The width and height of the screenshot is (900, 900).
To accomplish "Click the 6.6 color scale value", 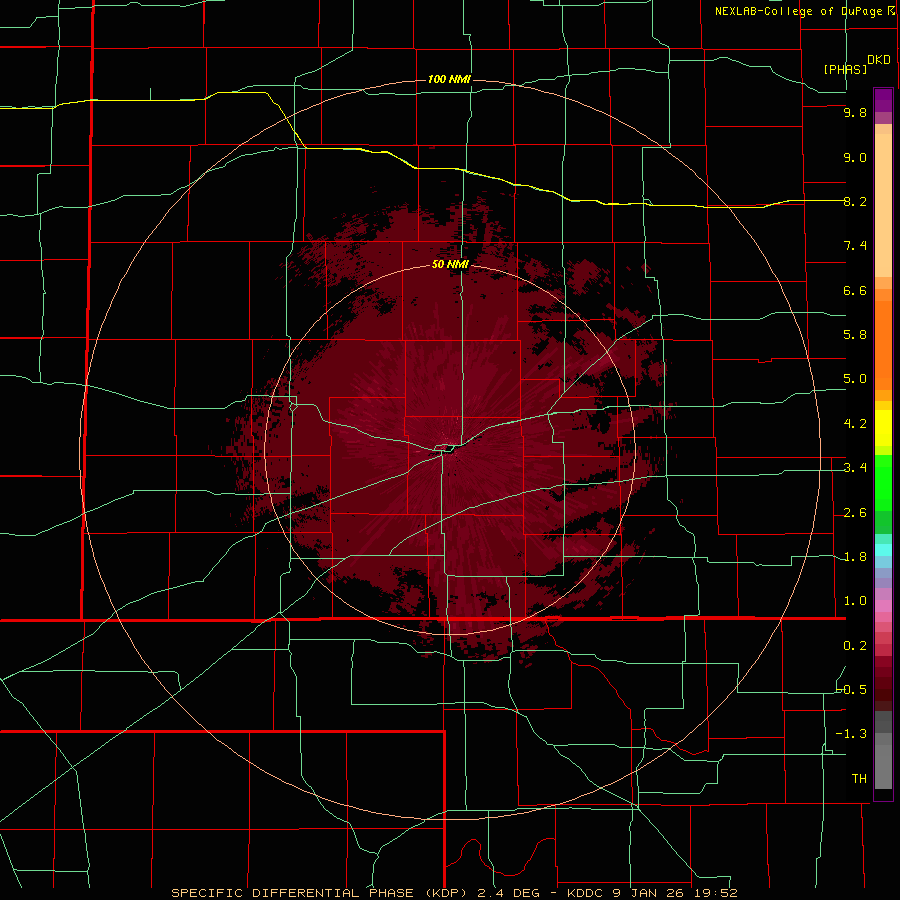I will click(855, 290).
